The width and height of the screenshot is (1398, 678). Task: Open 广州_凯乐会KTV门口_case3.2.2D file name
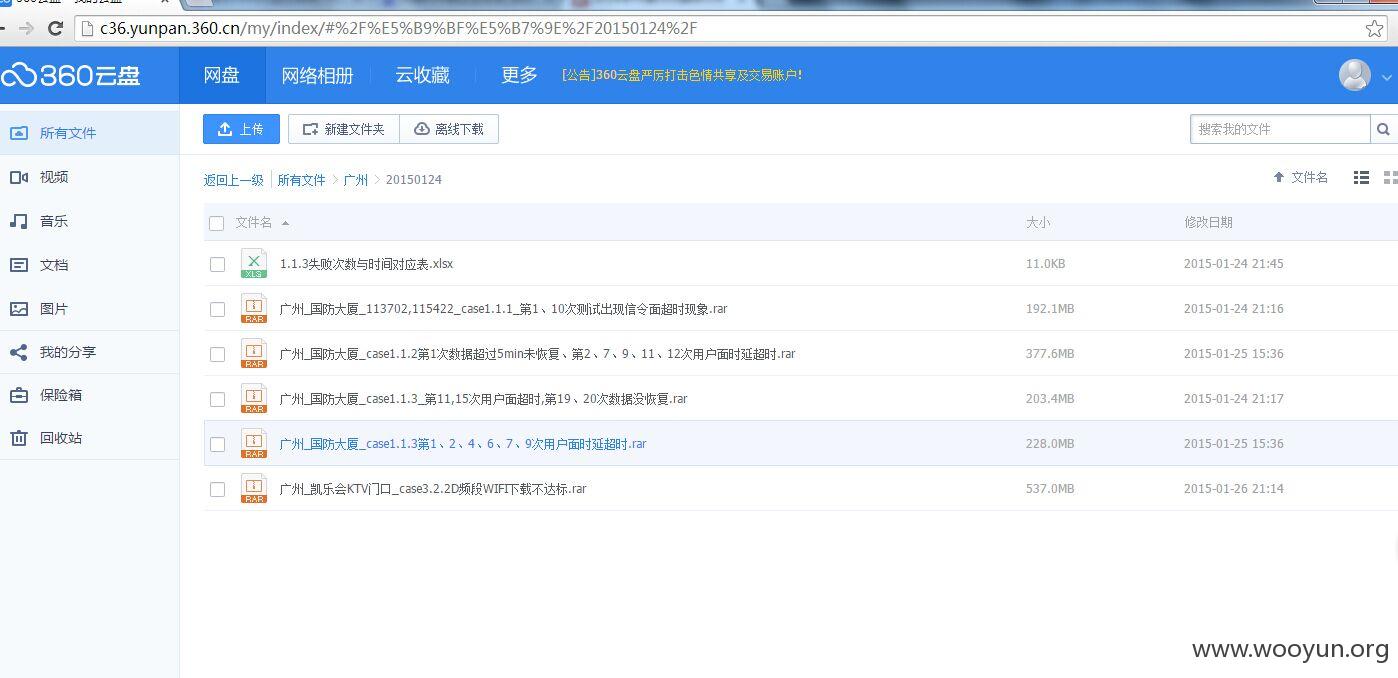[433, 489]
